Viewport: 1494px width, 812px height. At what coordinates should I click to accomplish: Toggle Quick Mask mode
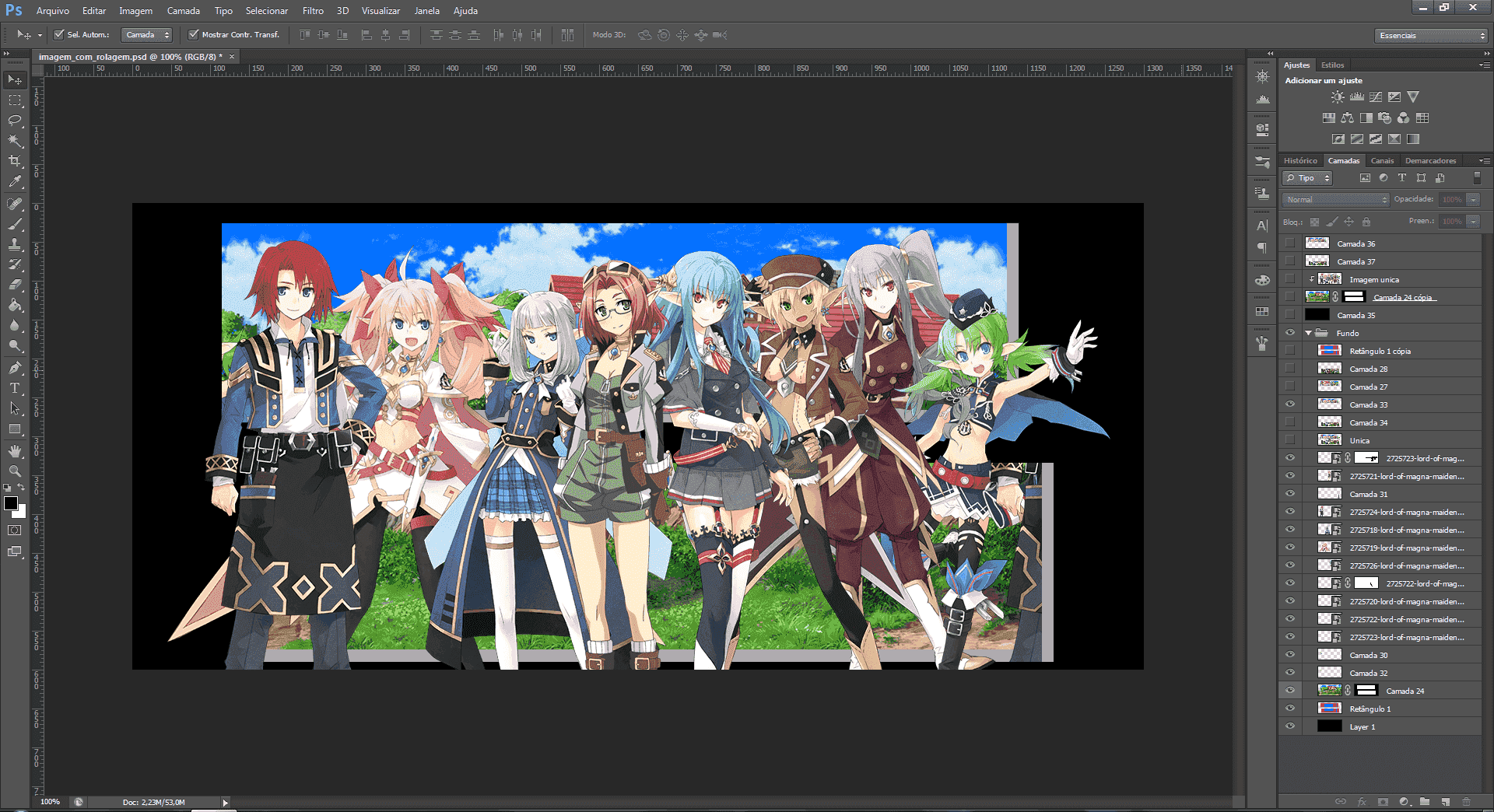[15, 530]
